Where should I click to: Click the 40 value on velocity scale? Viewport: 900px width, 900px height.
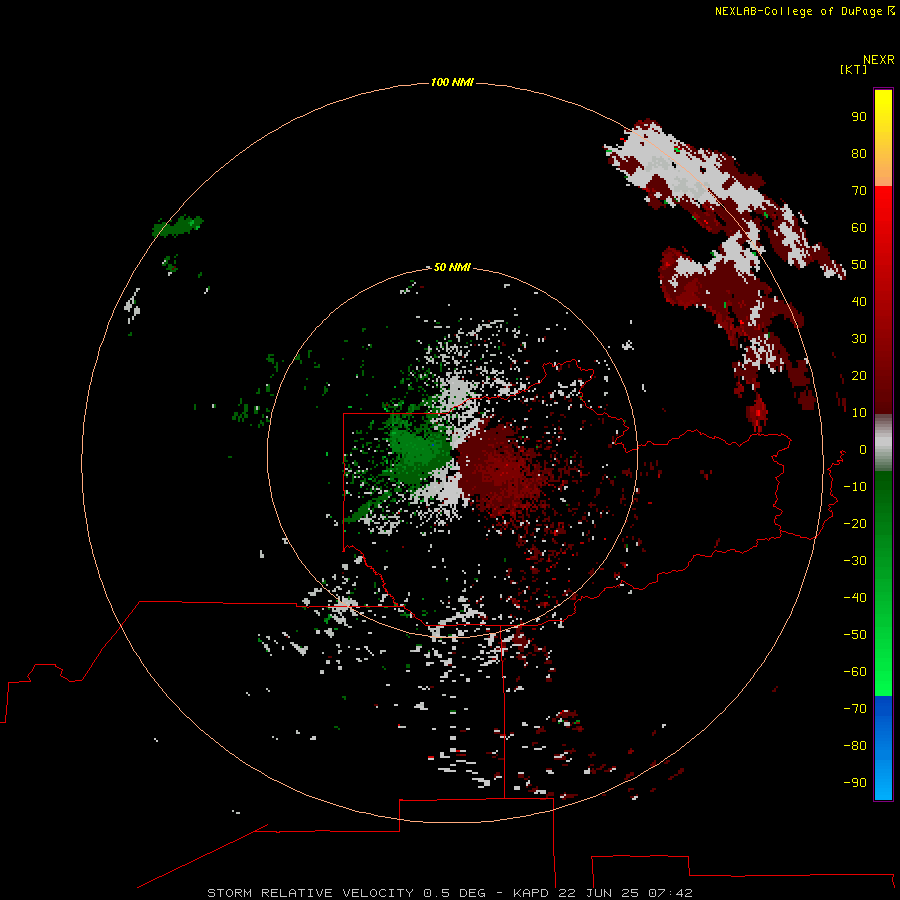pyautogui.click(x=859, y=301)
